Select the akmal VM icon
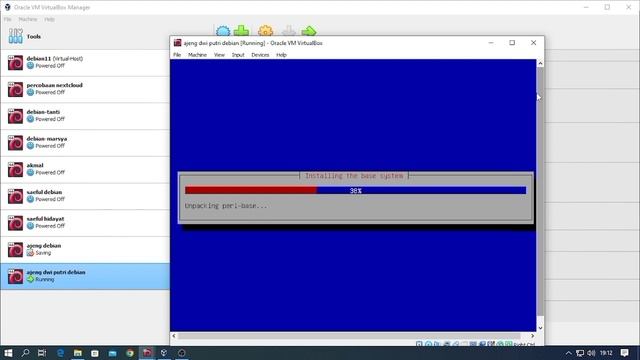This screenshot has width=640, height=360. tap(16, 170)
